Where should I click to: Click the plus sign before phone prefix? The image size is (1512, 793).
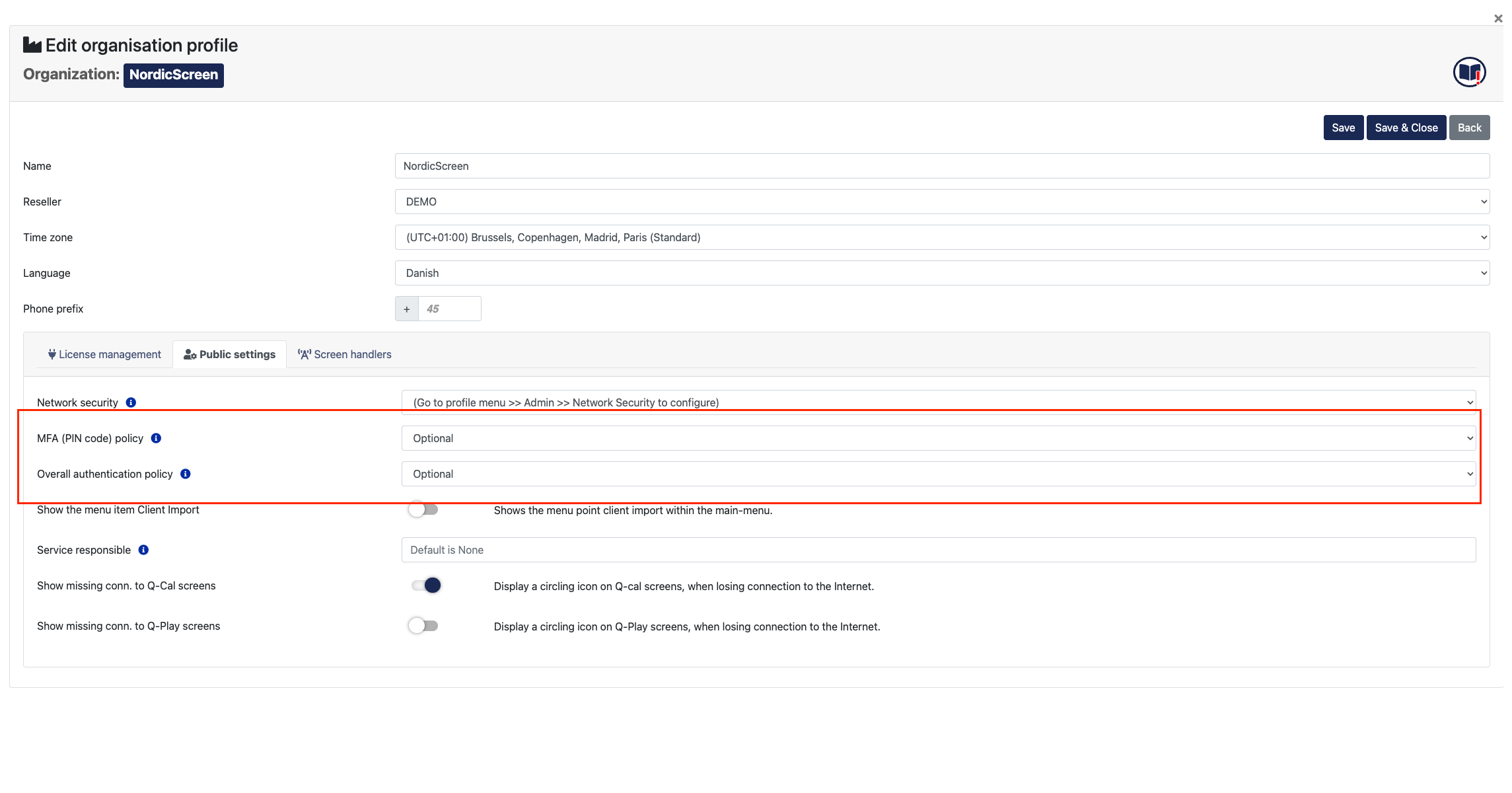tap(406, 309)
